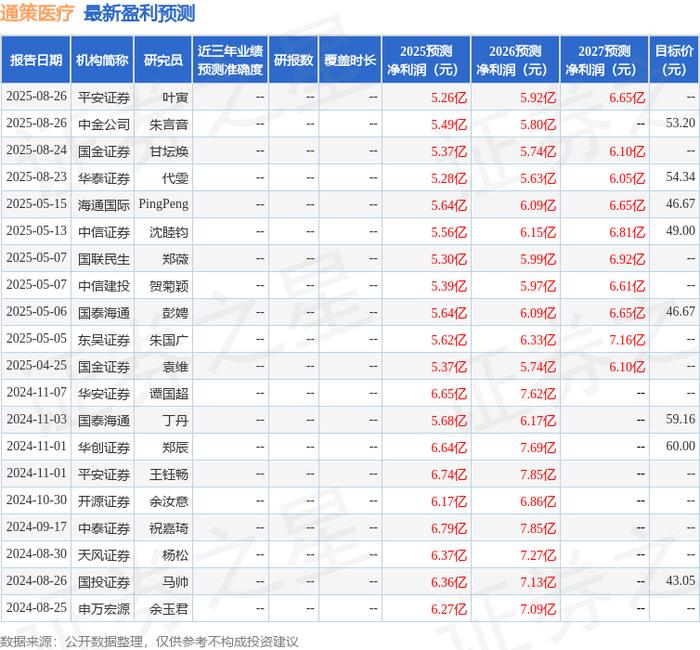Click 5.49亿 forecast value

point(449,125)
